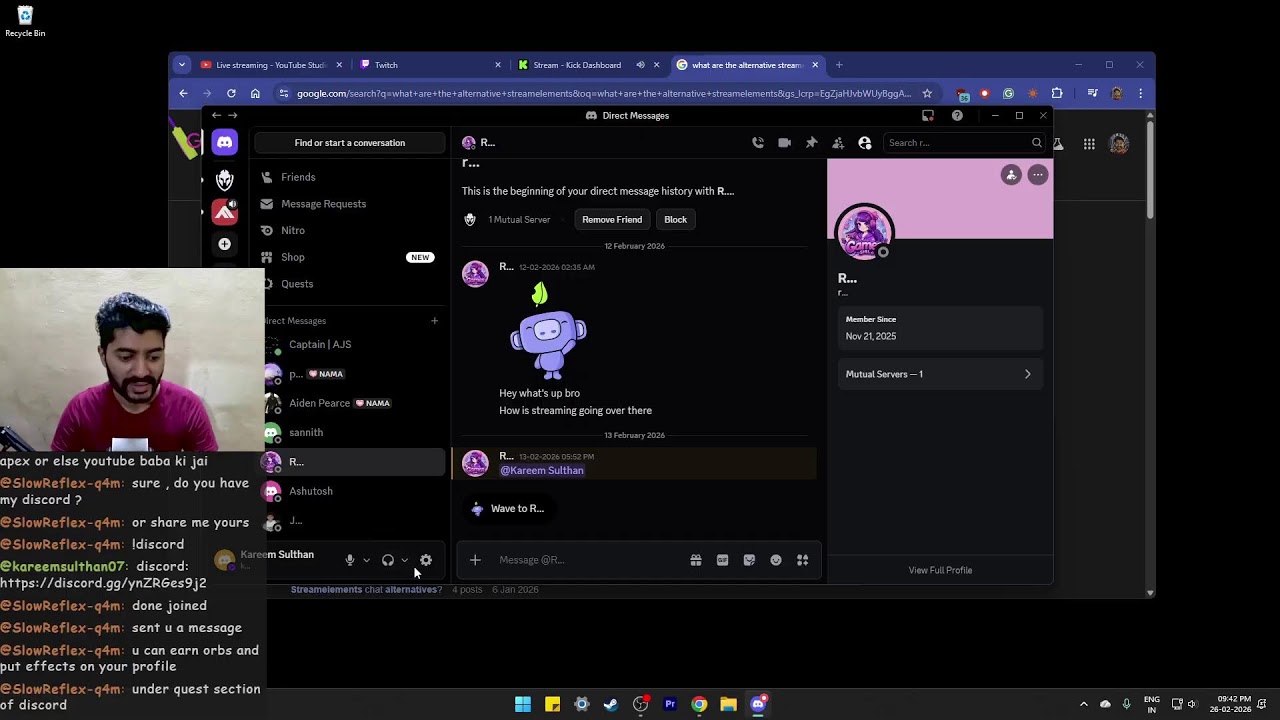1280x720 pixels.
Task: Open Recycle Bin desktop icon
Action: tap(25, 21)
